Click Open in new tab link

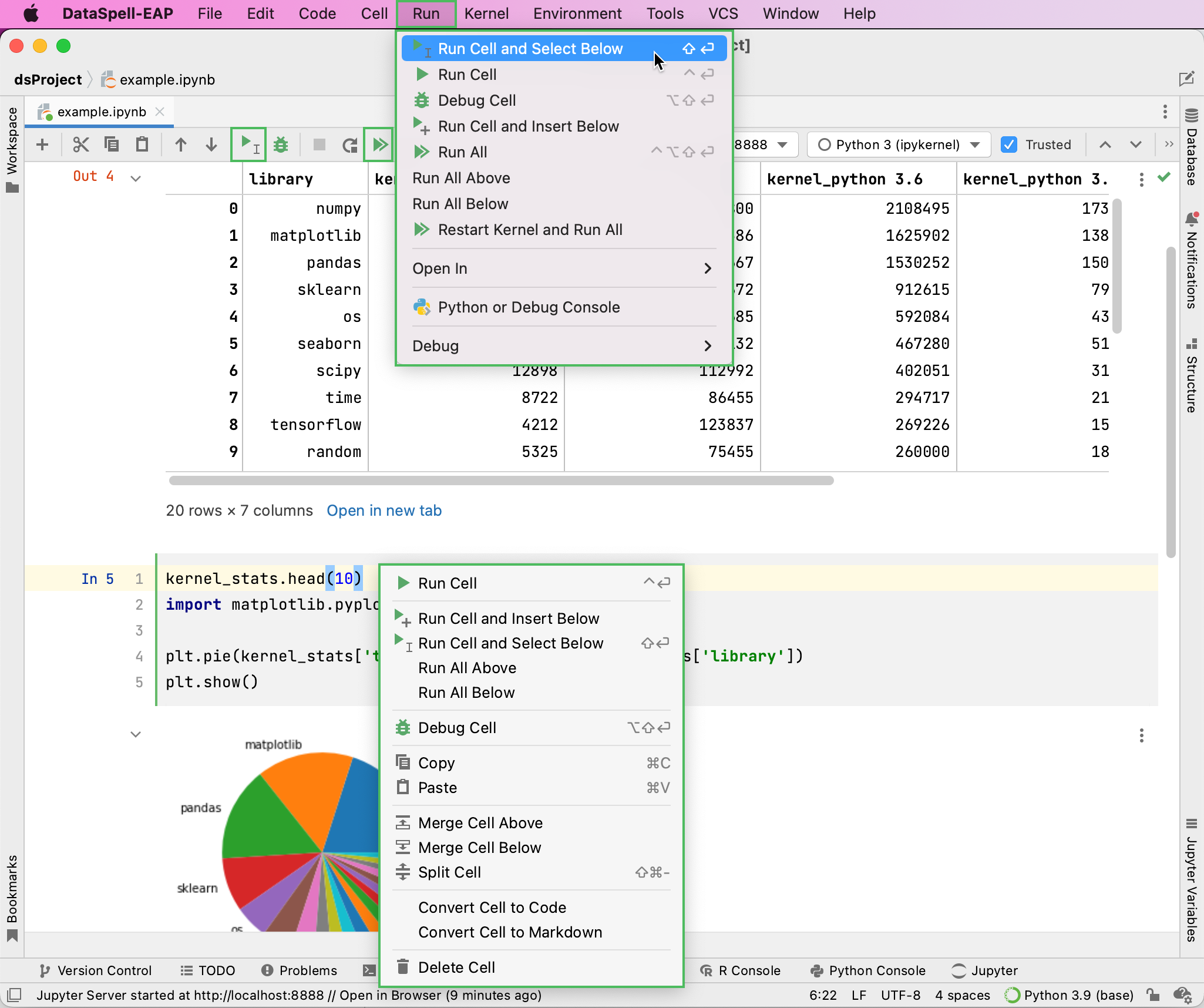(384, 510)
